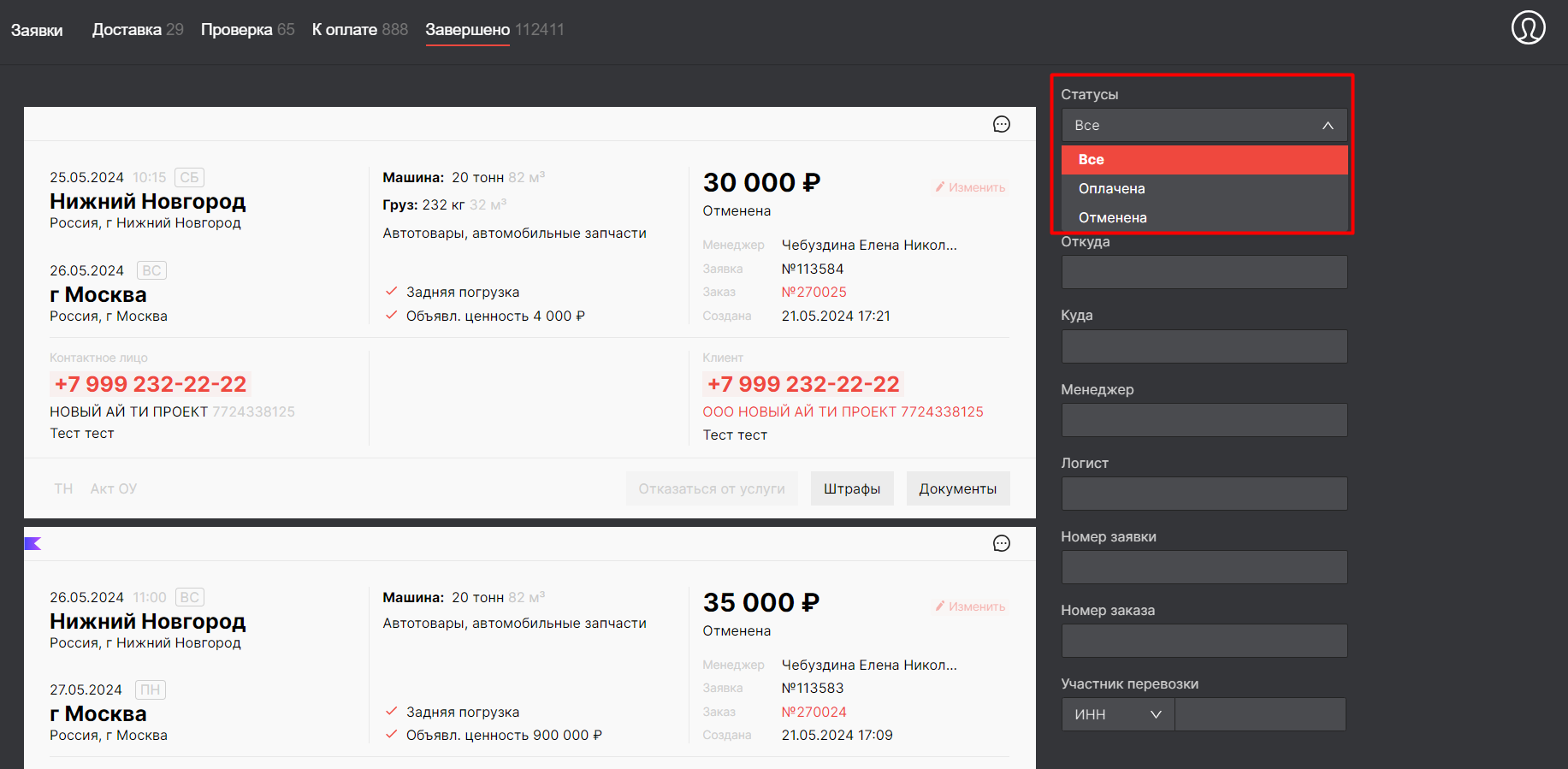1568x769 pixels.
Task: Select 'Все' status option in list
Action: pos(1204,160)
